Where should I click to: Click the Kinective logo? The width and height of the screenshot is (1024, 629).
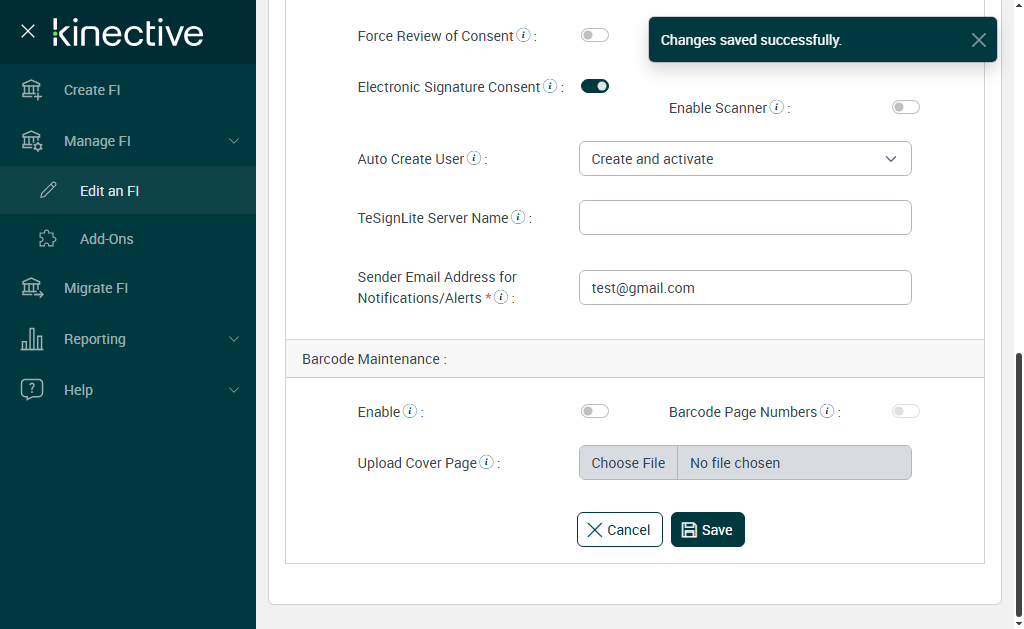(128, 33)
